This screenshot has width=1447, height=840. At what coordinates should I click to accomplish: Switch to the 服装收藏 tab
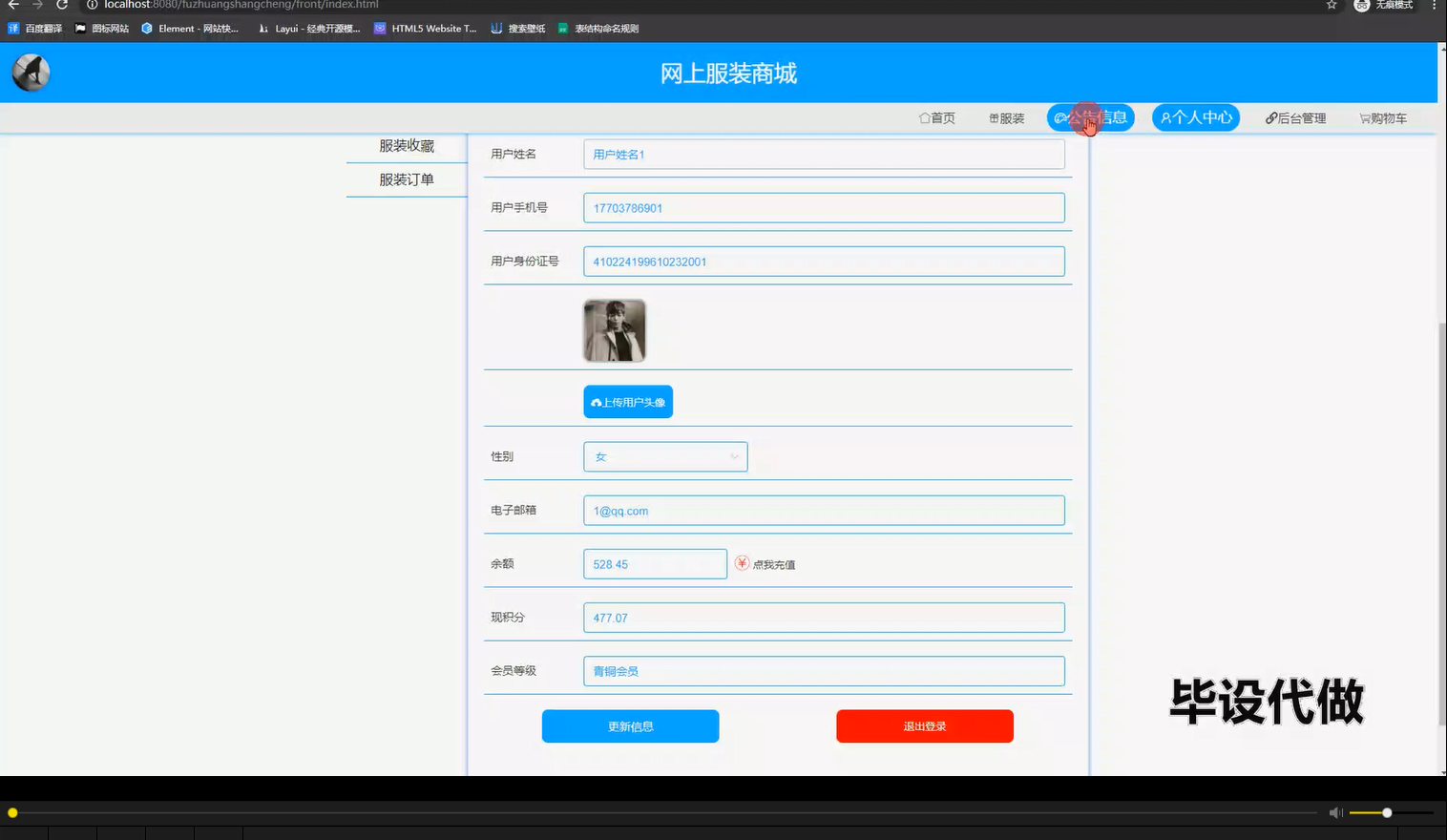[406, 146]
